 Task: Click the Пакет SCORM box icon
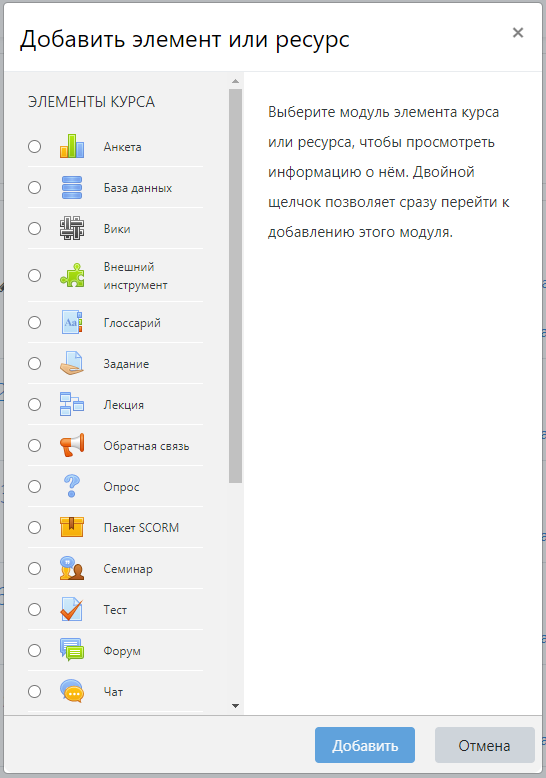click(72, 527)
